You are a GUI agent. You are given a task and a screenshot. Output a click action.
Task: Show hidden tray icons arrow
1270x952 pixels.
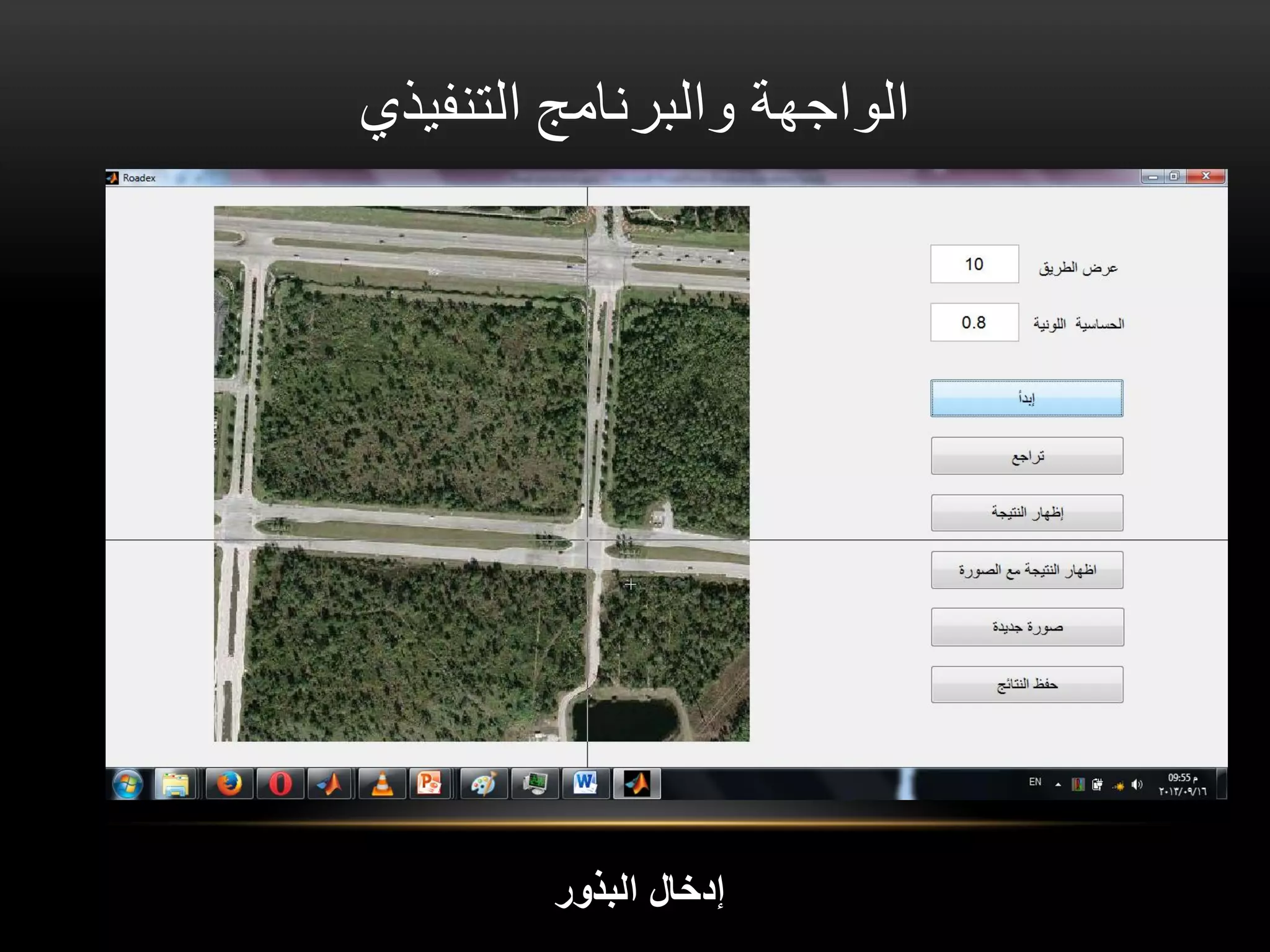(1058, 785)
